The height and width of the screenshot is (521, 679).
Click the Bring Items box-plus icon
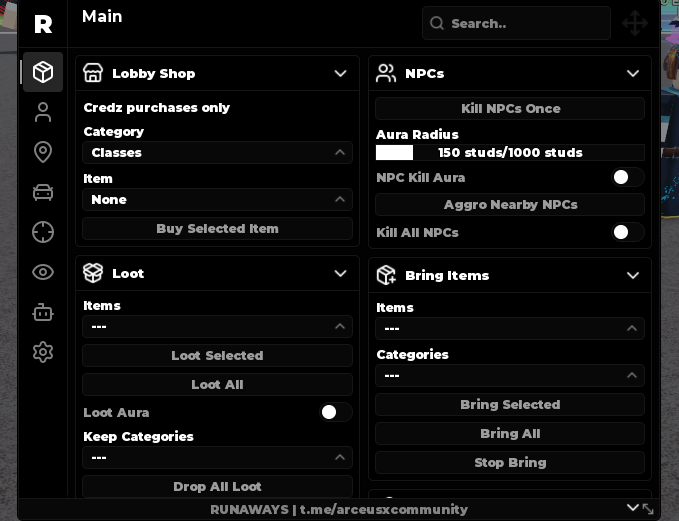tap(386, 275)
